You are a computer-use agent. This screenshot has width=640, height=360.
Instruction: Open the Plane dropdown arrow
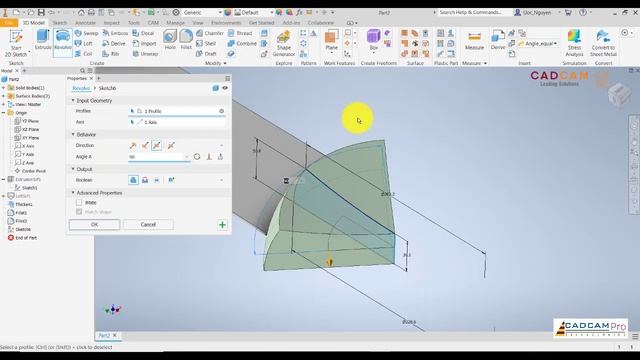(x=331, y=53)
